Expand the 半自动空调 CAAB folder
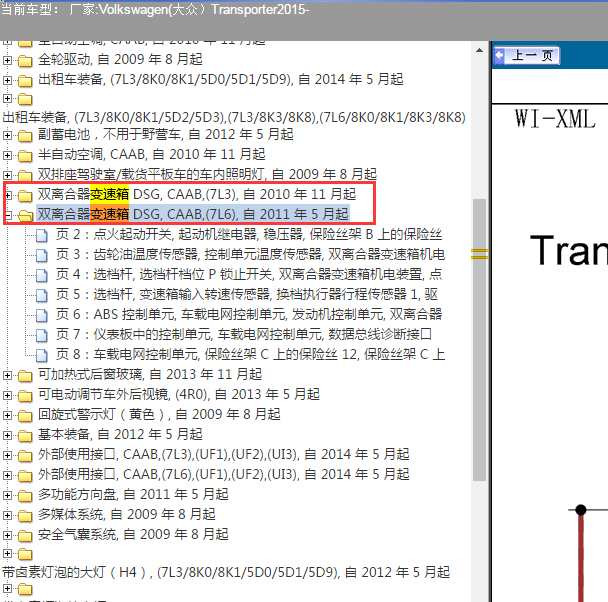Screen dimensions: 608x602 (7, 155)
